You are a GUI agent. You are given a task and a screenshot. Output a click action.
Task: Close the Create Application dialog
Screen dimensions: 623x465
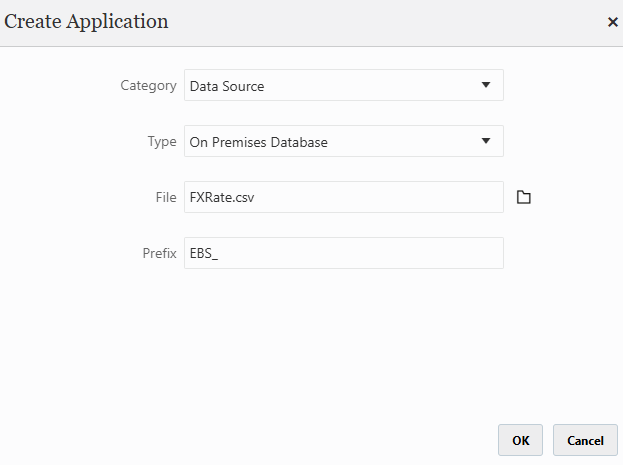[x=613, y=22]
